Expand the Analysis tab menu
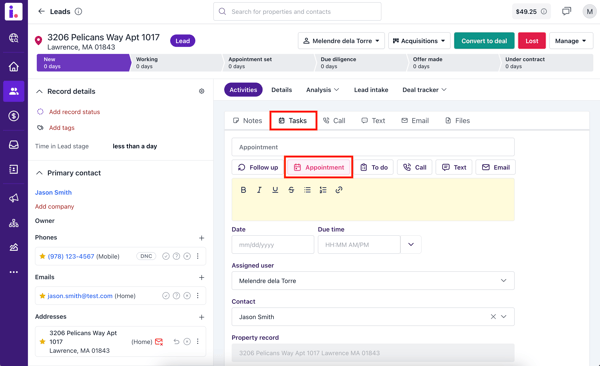The width and height of the screenshot is (600, 366). pyautogui.click(x=323, y=90)
